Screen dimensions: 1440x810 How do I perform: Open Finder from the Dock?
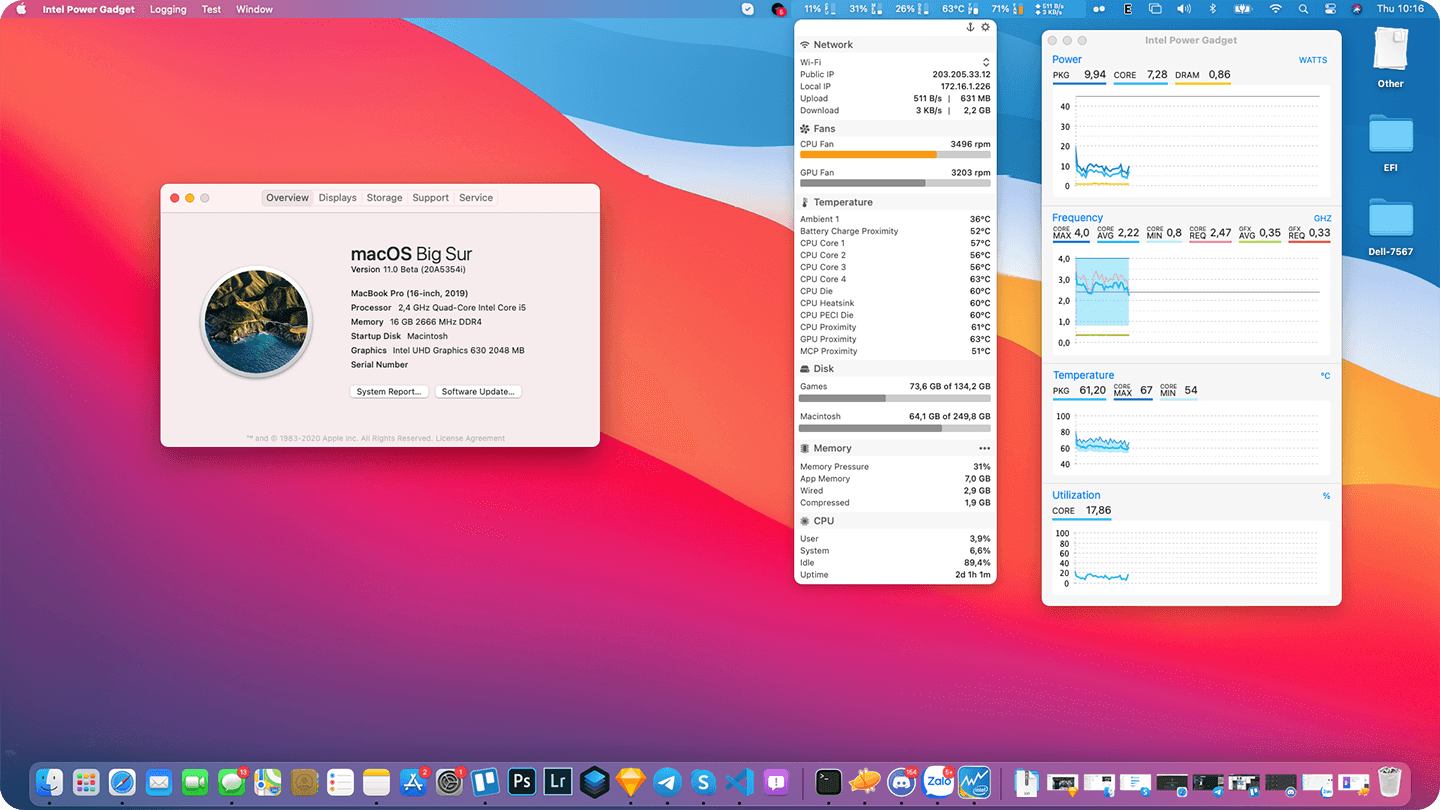pos(49,782)
